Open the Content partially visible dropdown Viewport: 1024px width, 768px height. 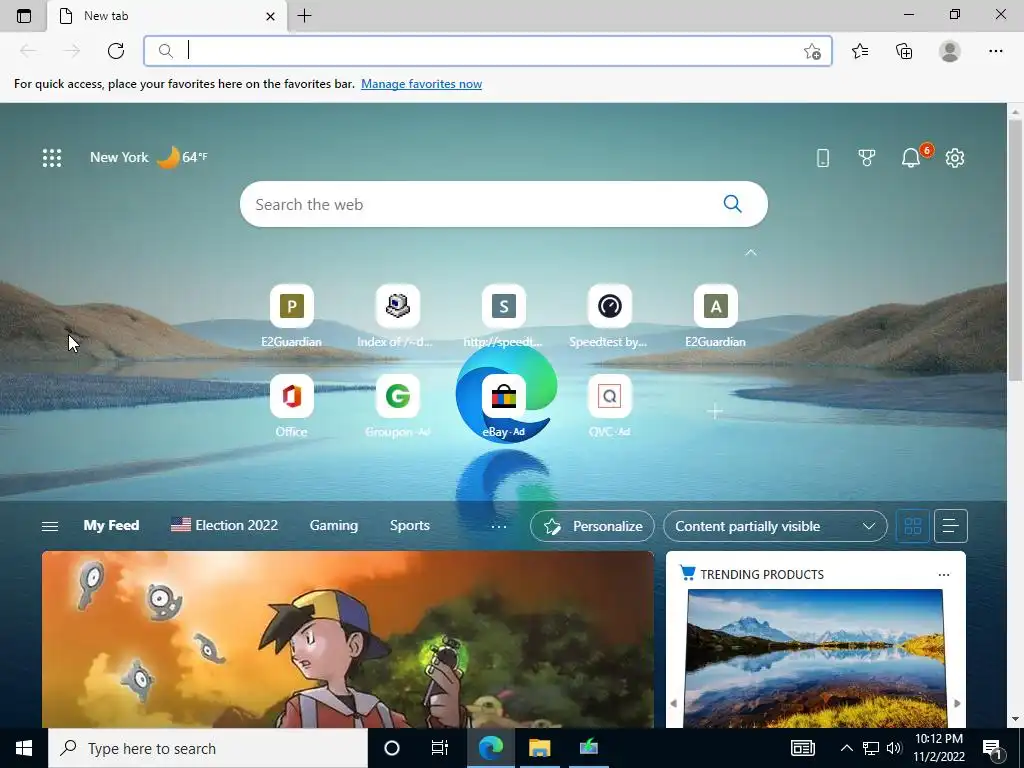(775, 526)
